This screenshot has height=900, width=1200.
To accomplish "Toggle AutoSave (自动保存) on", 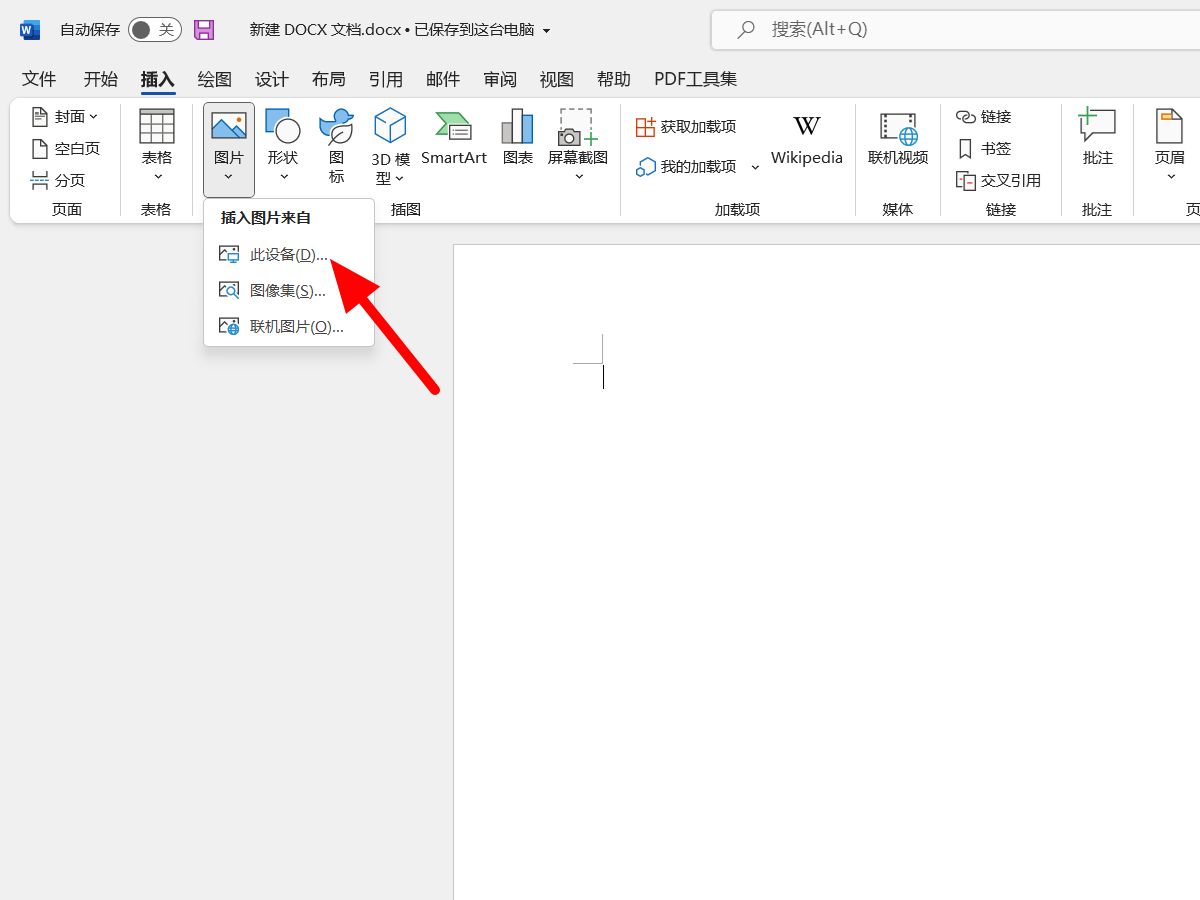I will pyautogui.click(x=154, y=29).
